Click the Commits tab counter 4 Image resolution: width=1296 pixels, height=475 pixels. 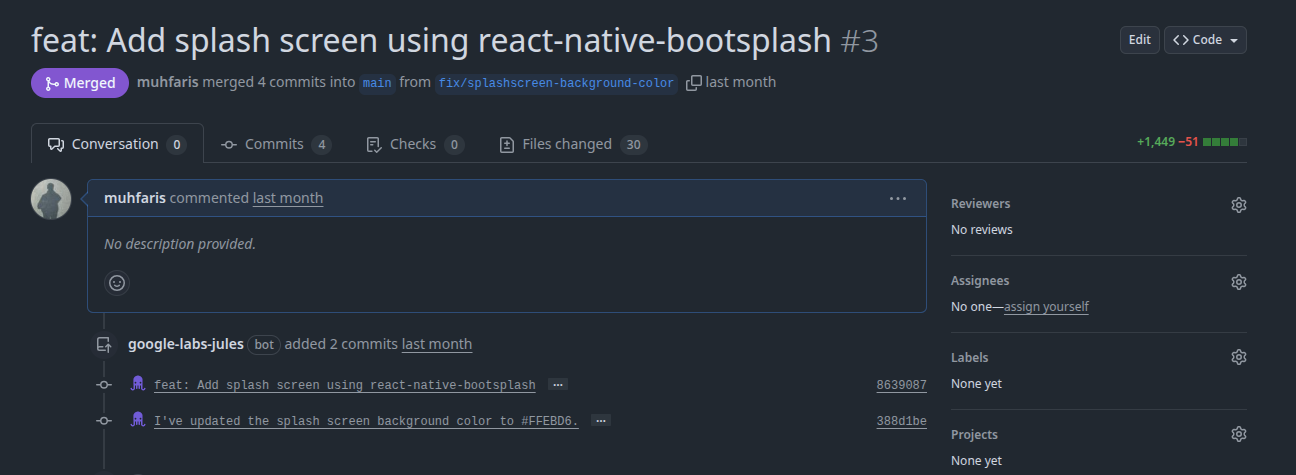tap(321, 144)
